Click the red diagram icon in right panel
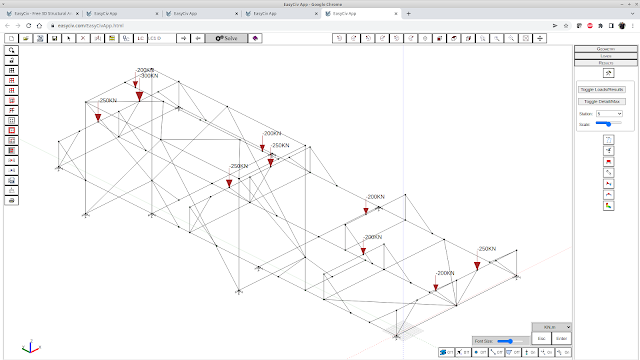Viewport: 640px width, 360px height. coord(609,162)
